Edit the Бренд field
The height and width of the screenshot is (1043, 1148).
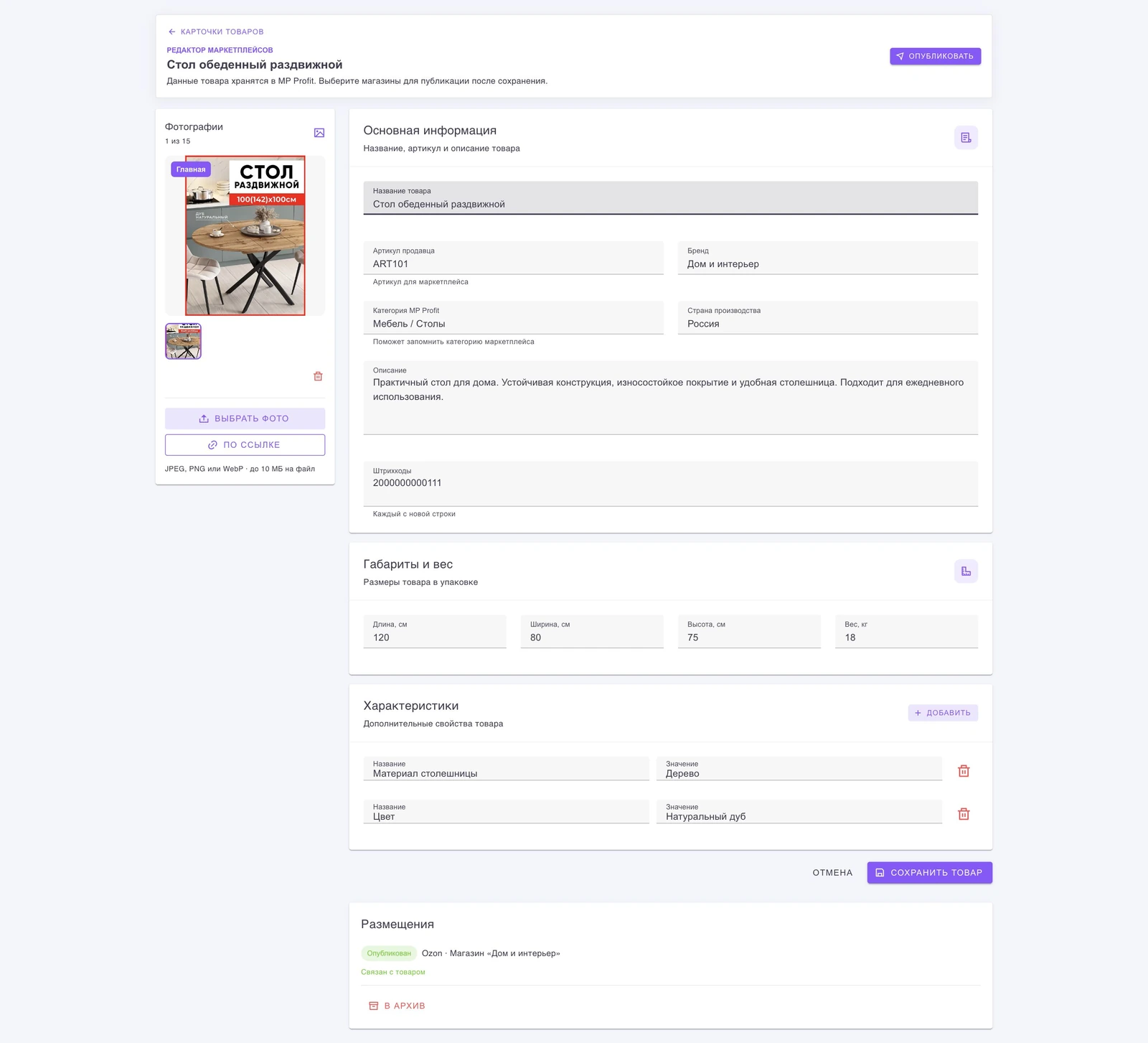tap(828, 258)
